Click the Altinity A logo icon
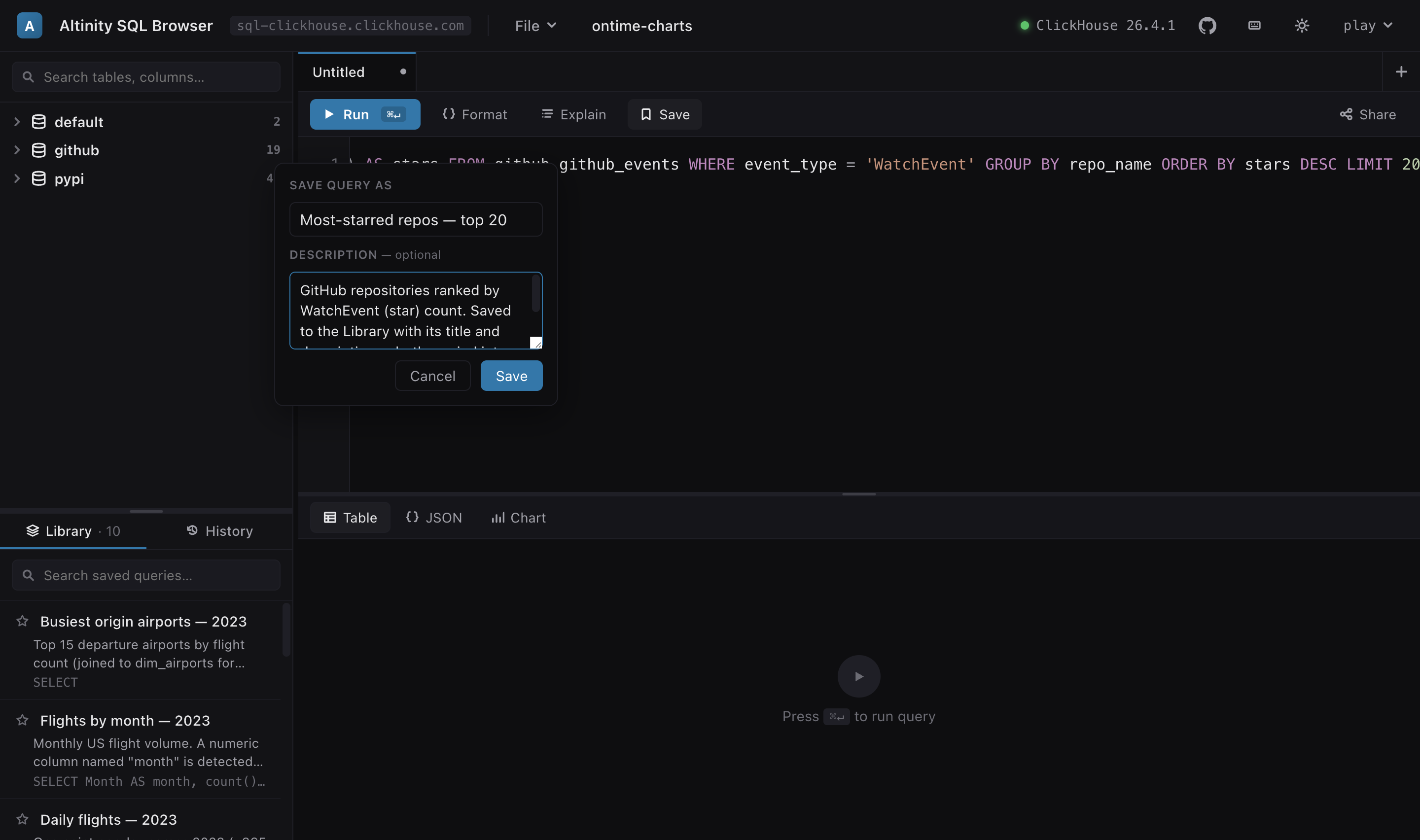Viewport: 1420px width, 840px height. pos(30,26)
